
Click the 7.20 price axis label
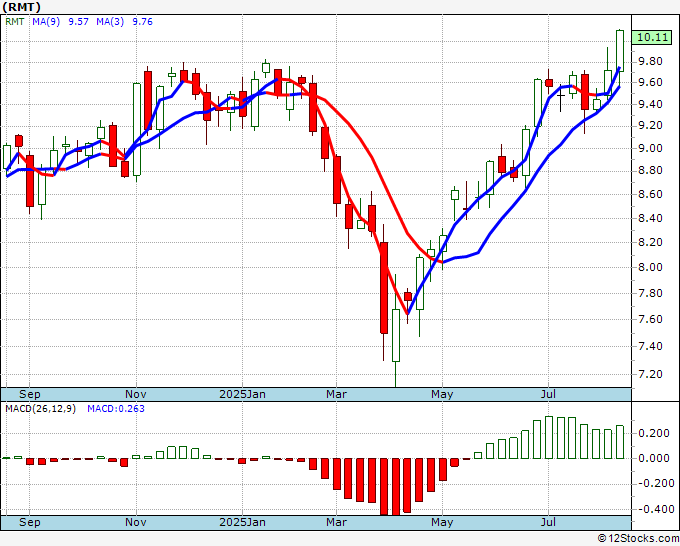point(651,374)
